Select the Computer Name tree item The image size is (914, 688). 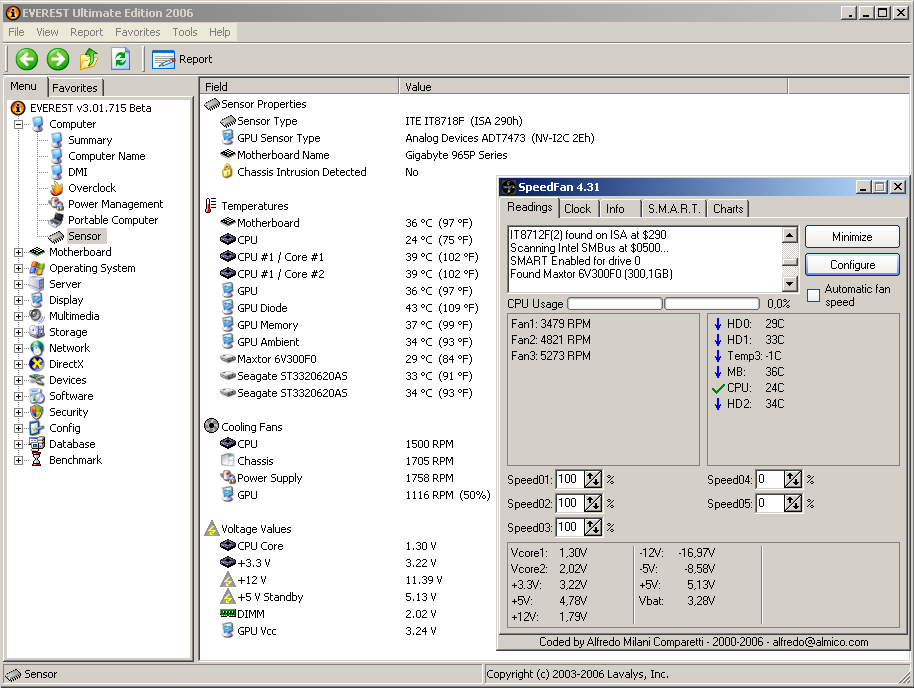click(107, 156)
